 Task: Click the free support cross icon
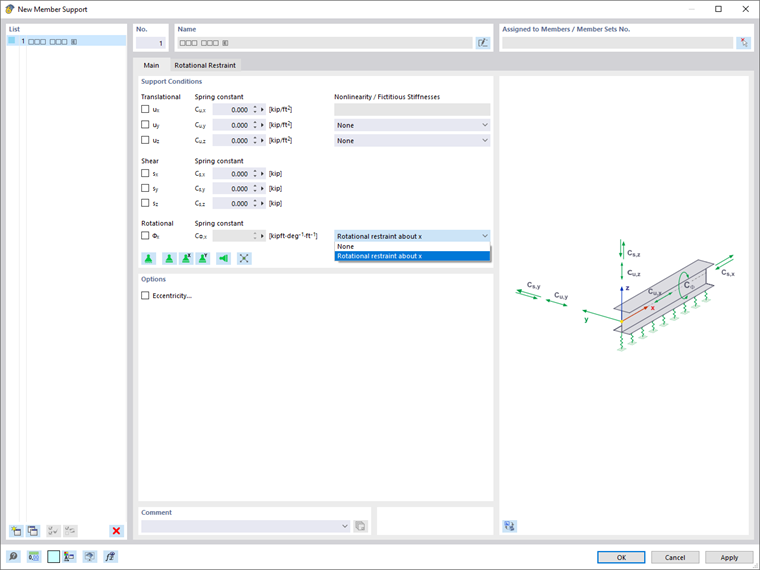[x=244, y=259]
